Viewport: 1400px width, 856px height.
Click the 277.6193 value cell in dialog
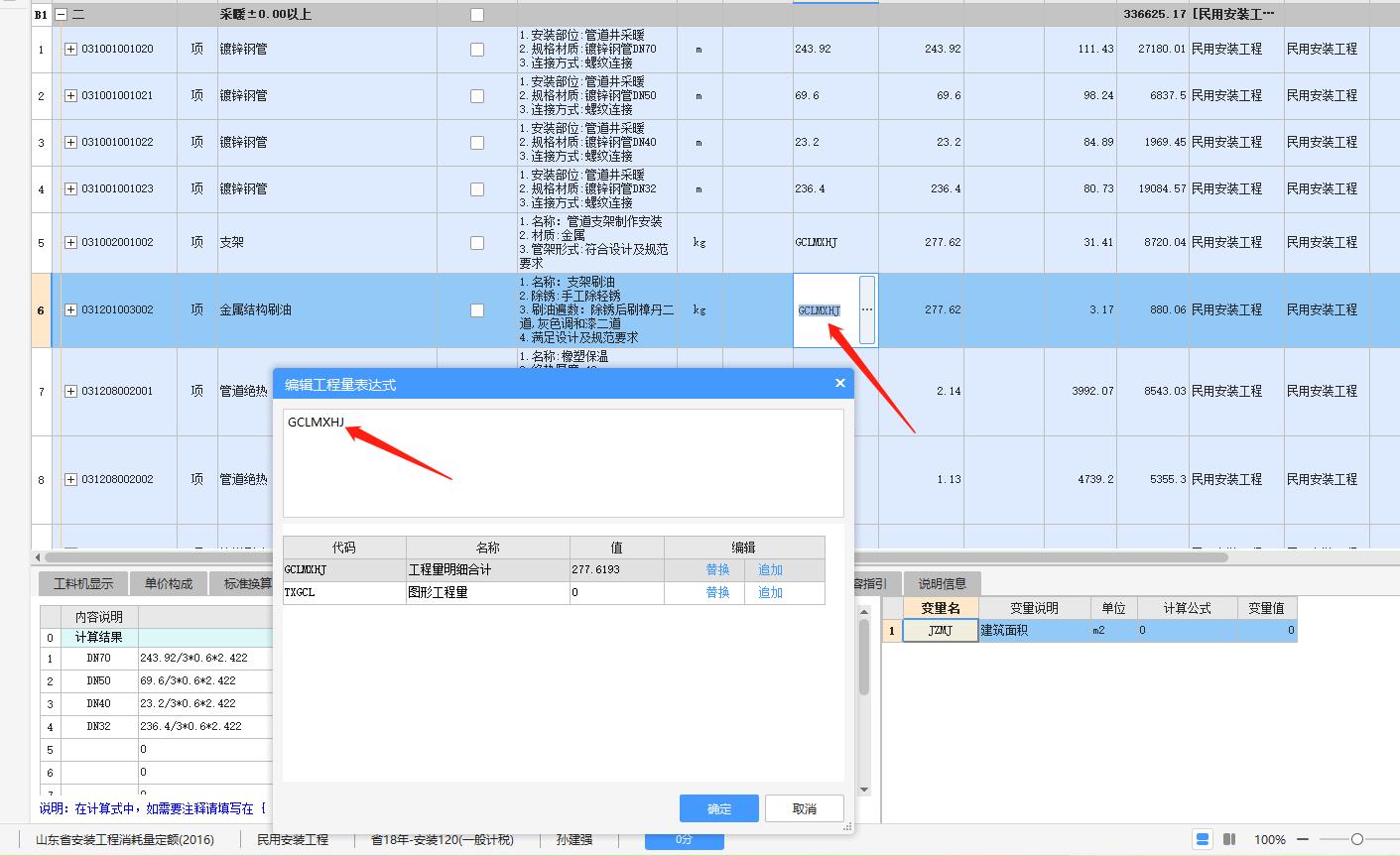616,570
